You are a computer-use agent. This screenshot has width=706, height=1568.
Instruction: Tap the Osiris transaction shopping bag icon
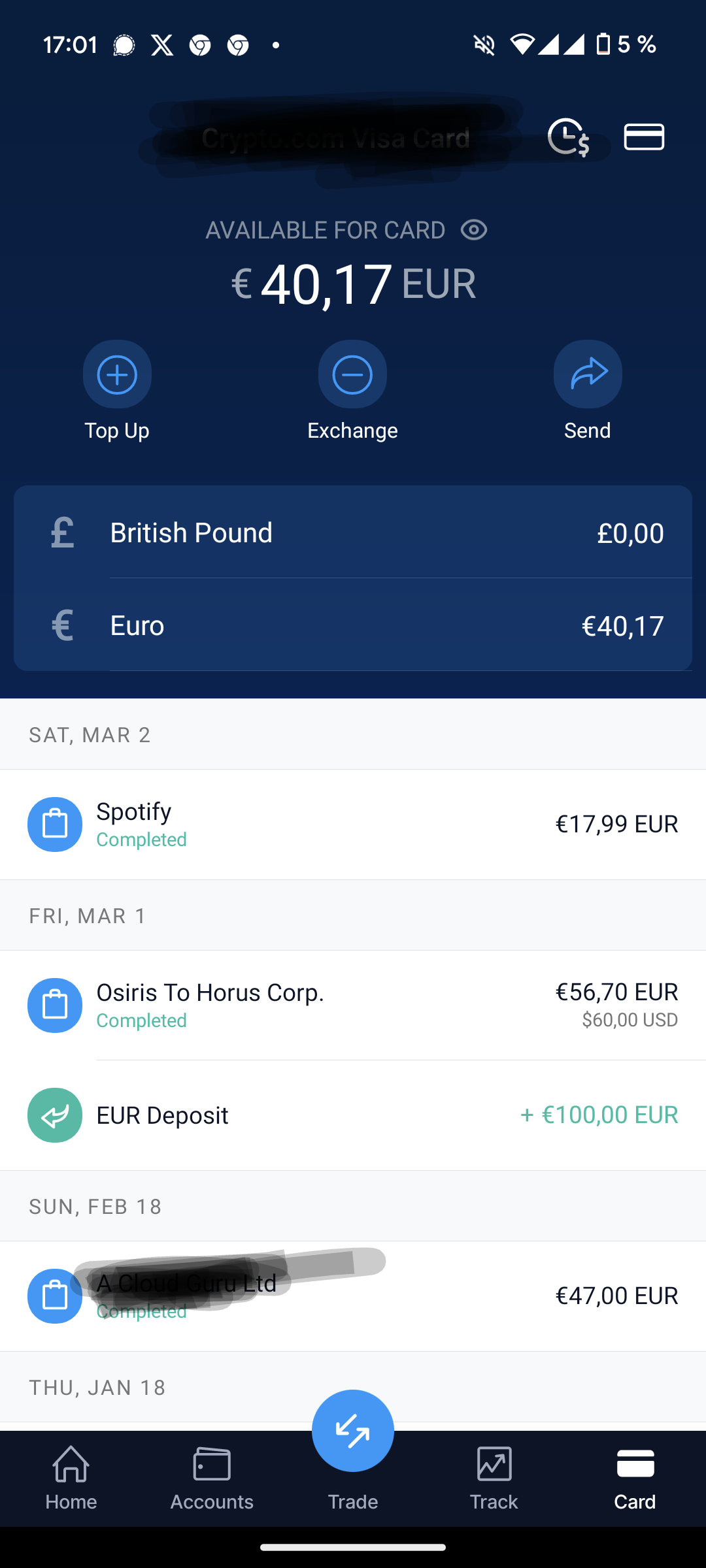coord(55,1005)
